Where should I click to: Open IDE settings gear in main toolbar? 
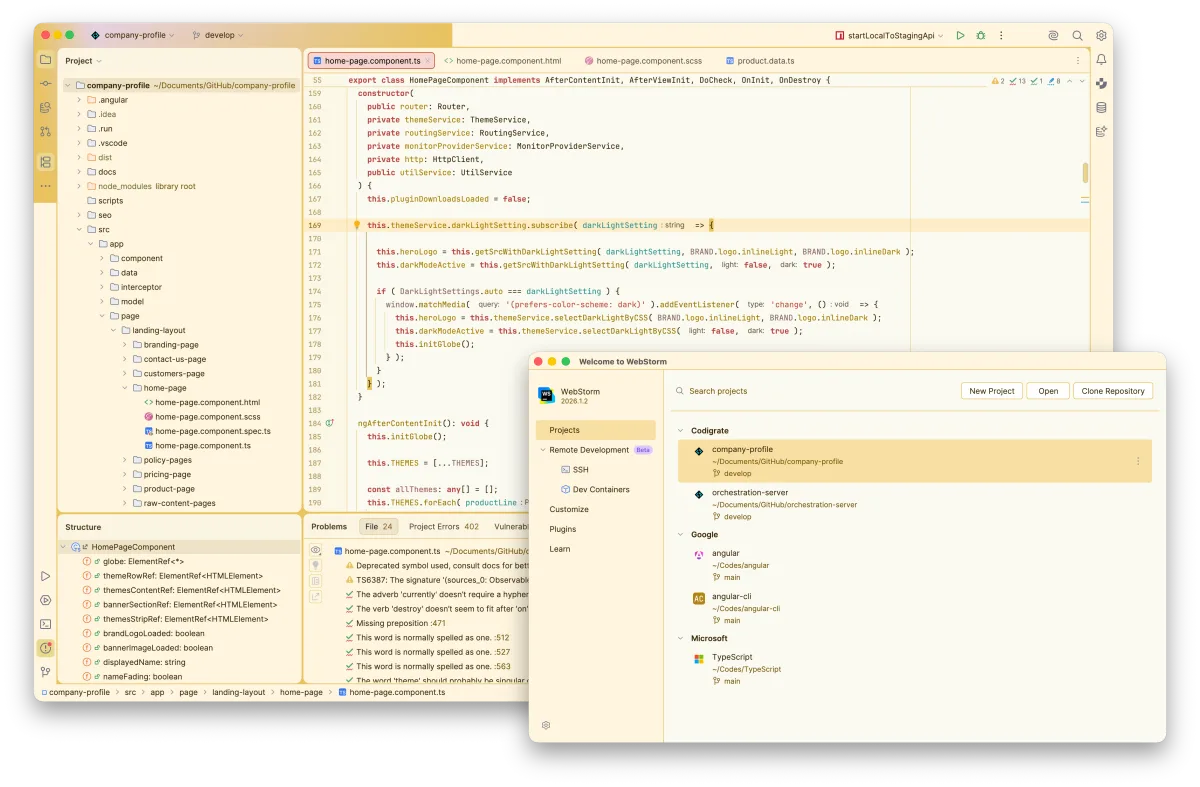pos(1101,35)
